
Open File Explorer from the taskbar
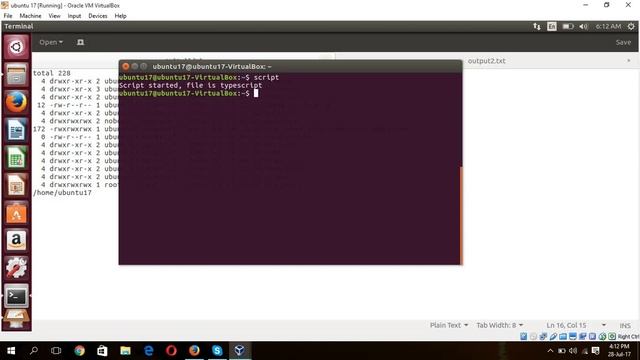click(125, 351)
